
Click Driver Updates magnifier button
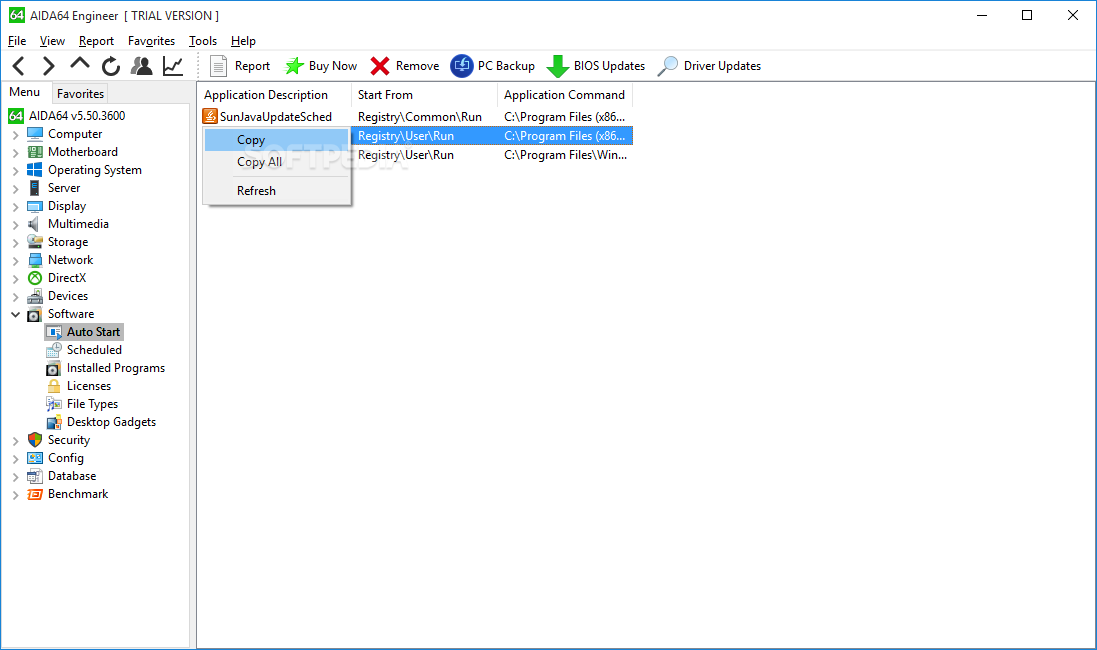click(709, 66)
